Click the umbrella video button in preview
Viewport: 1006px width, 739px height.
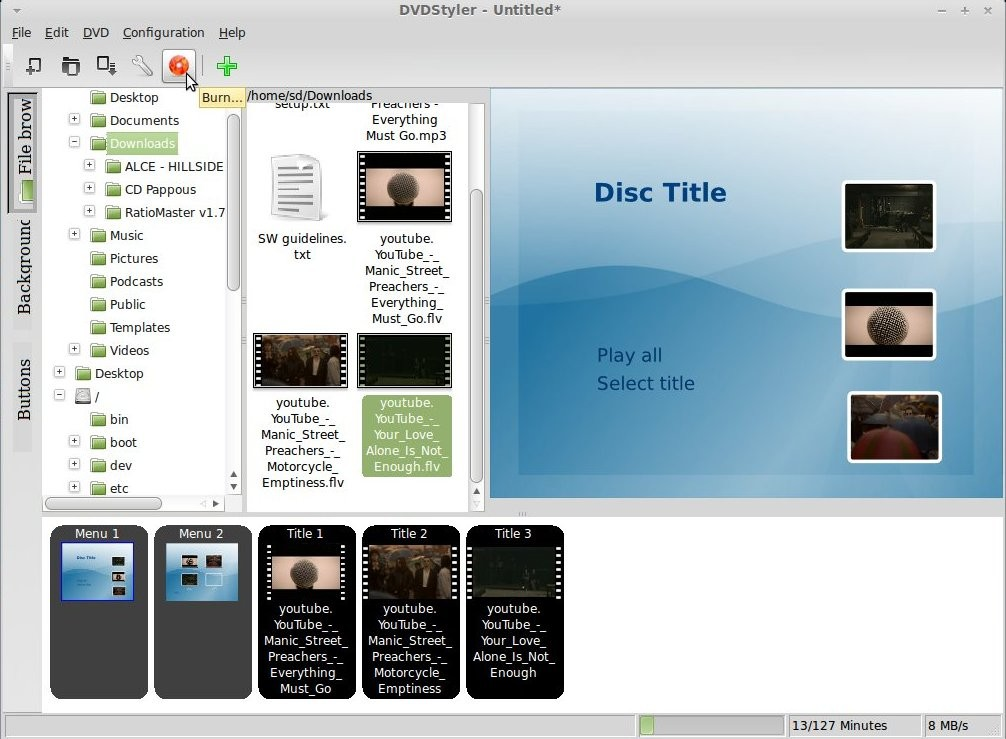pos(894,427)
